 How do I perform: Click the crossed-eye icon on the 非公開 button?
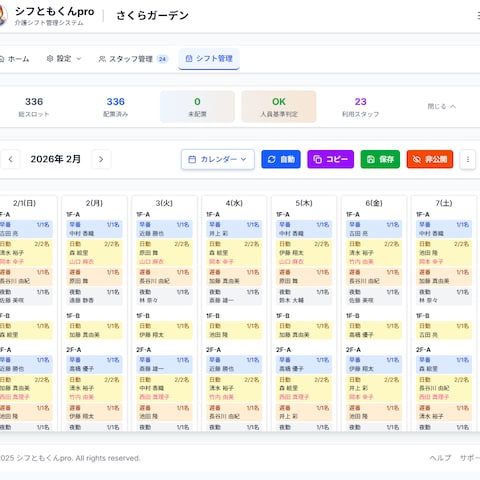coord(417,159)
